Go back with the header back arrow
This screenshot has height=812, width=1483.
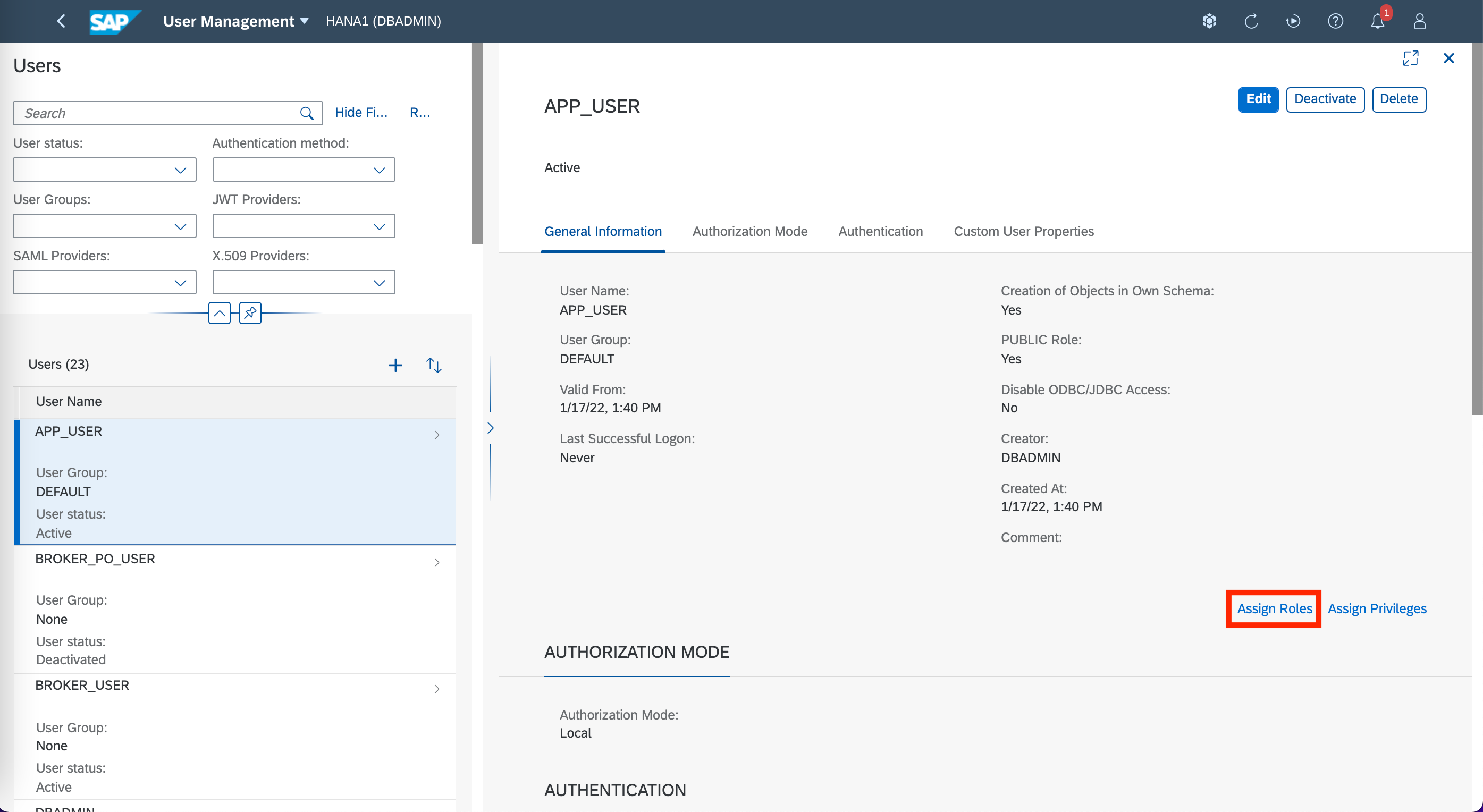click(x=61, y=21)
